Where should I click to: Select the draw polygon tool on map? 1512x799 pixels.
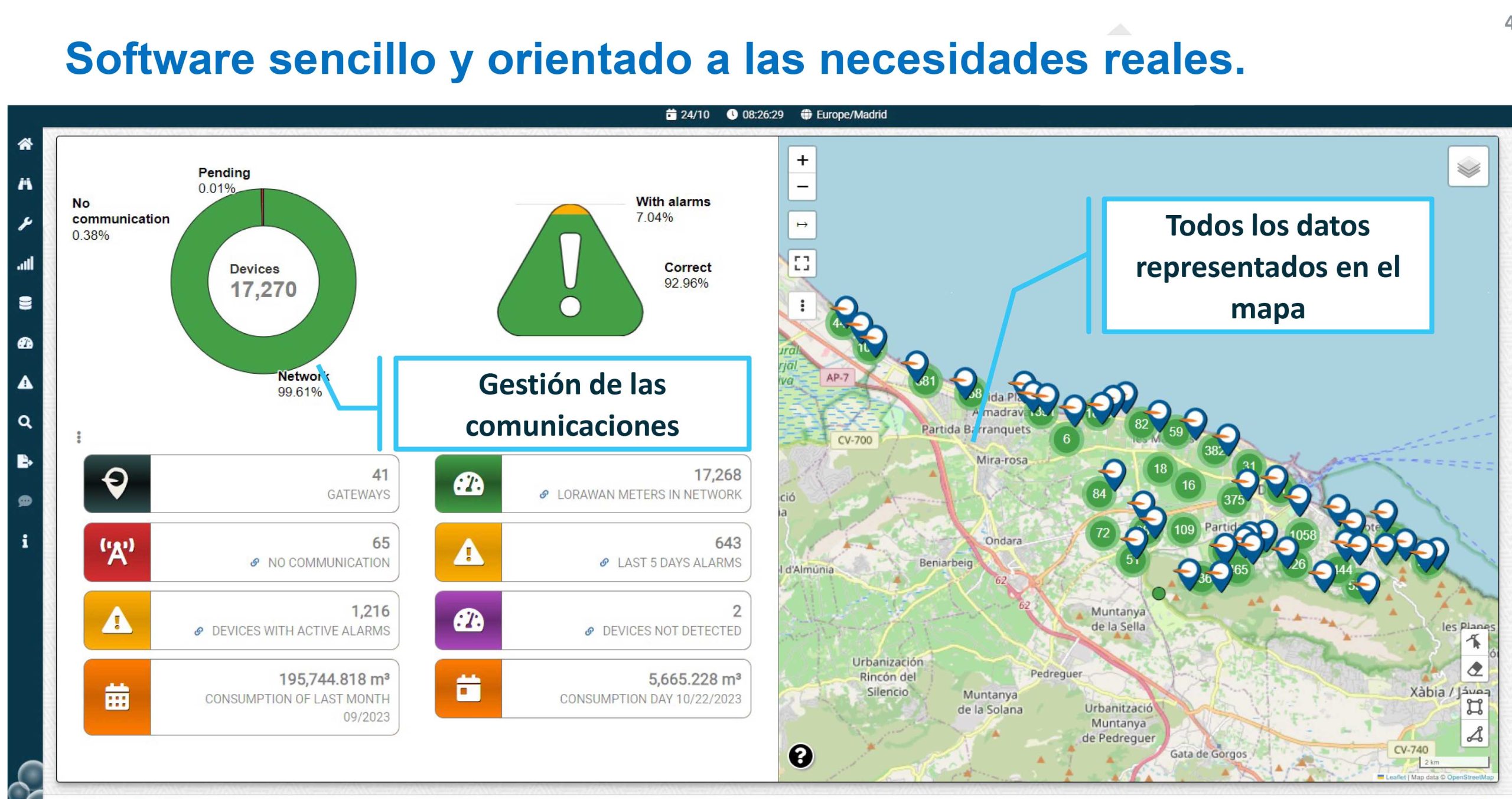click(x=1474, y=734)
